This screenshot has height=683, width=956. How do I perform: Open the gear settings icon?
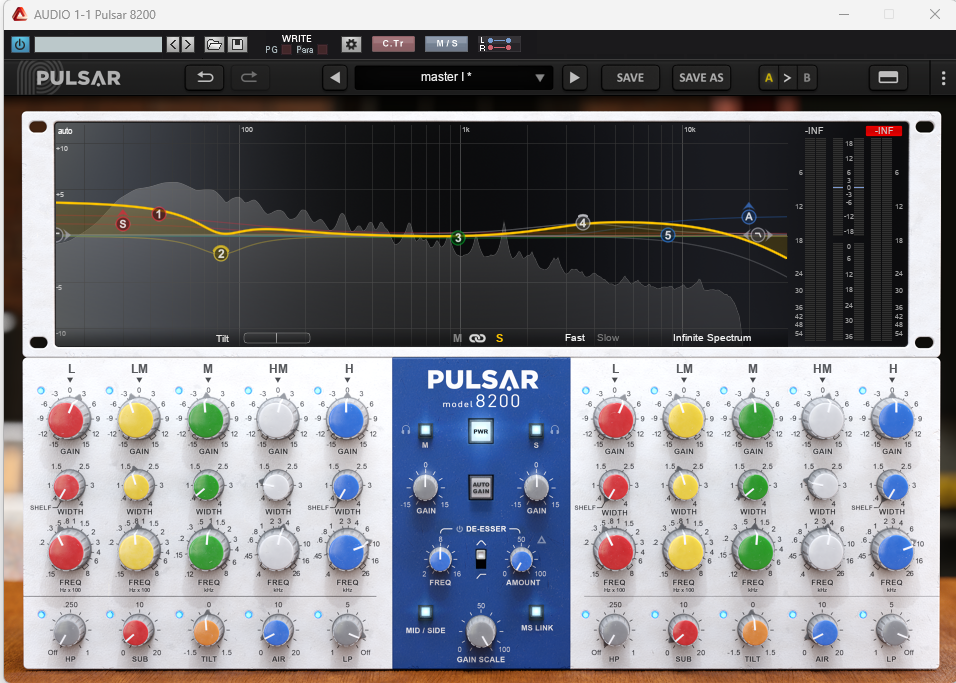point(351,45)
